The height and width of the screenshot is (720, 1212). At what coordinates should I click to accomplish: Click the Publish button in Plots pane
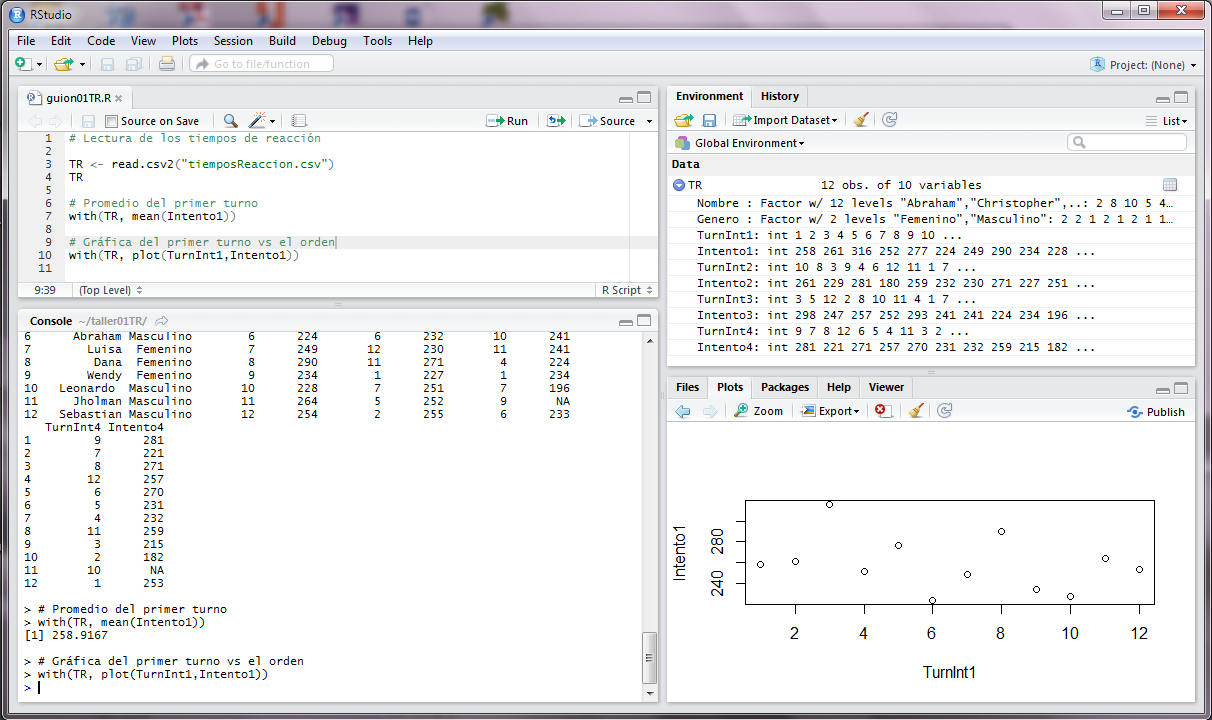[x=1155, y=411]
